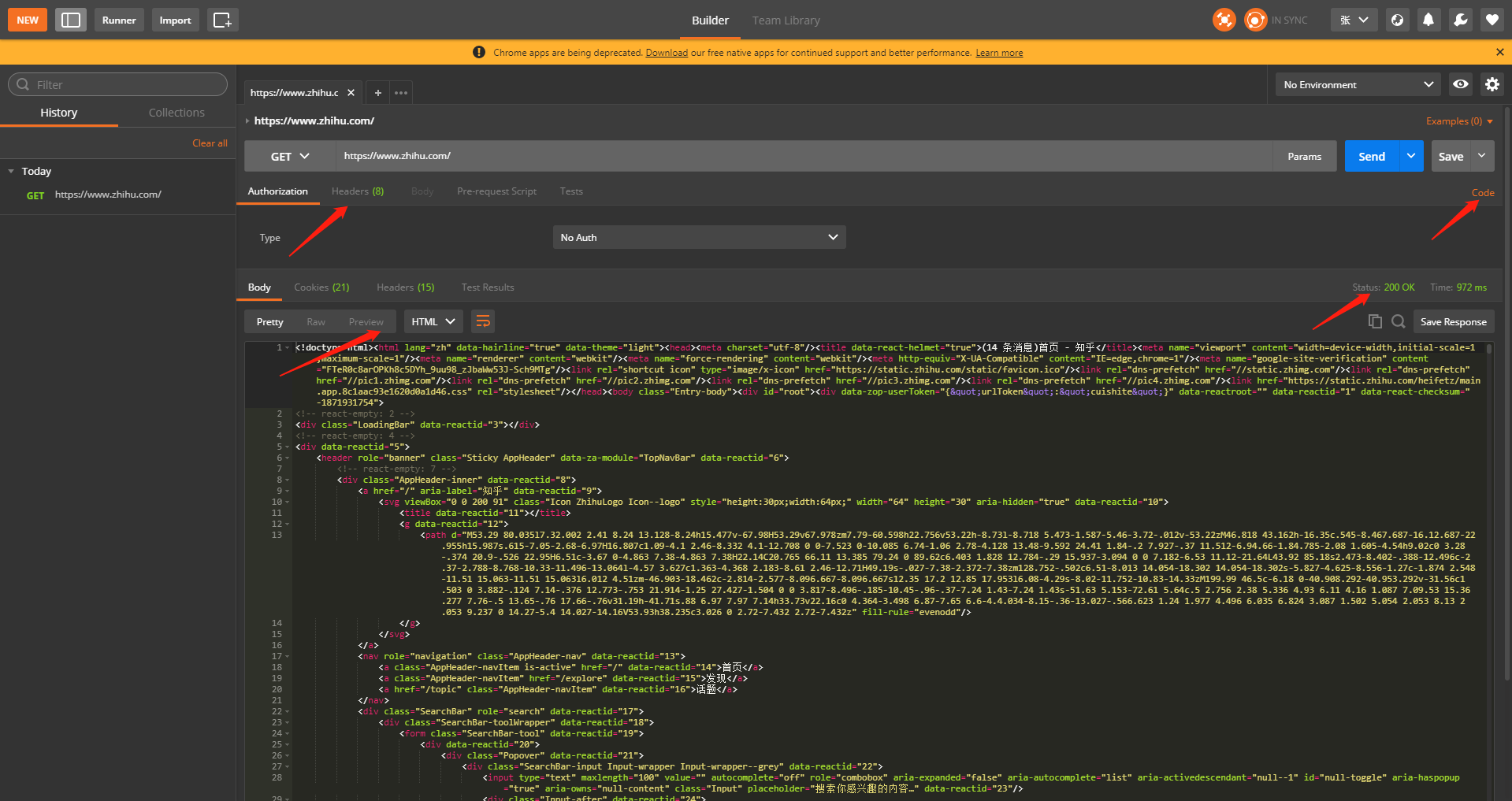
Task: Open the browse/explore globe icon
Action: point(1397,20)
